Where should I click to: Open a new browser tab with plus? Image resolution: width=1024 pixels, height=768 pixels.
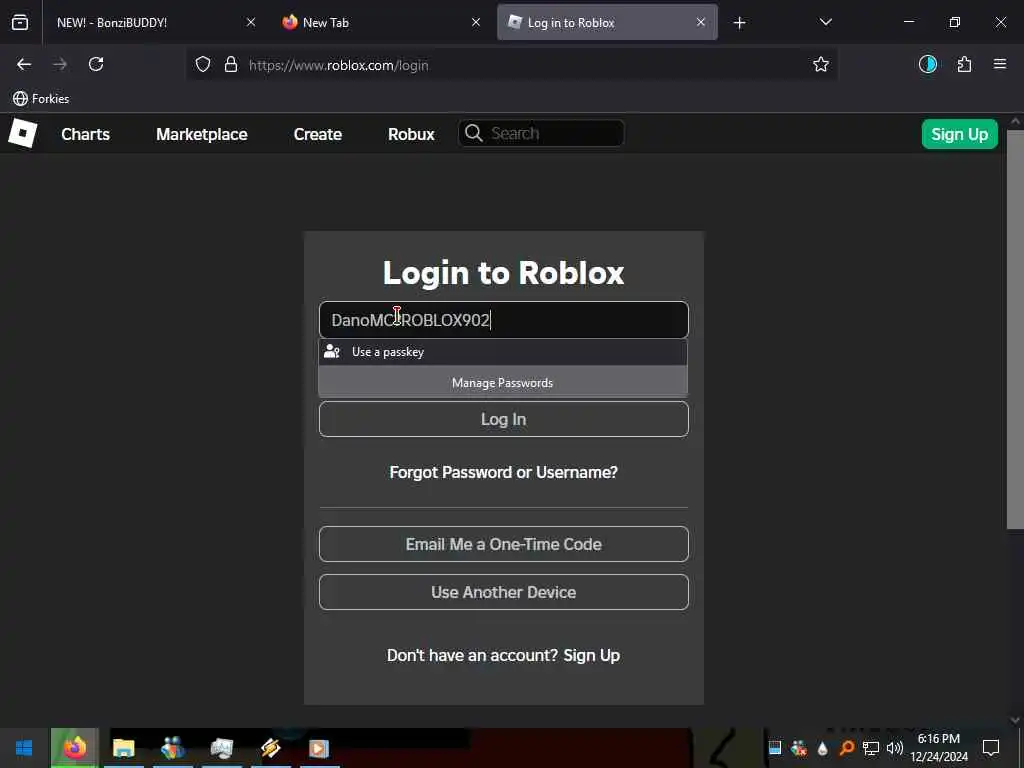[739, 23]
